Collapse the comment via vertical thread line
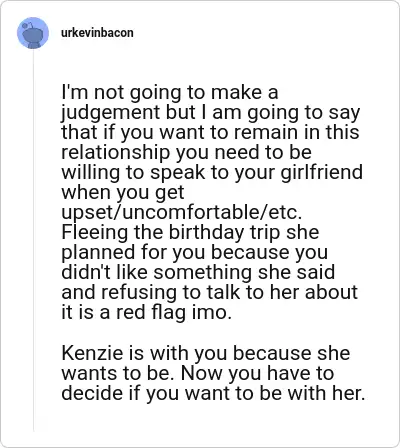Screen dimensions: 400x448 tap(33, 240)
